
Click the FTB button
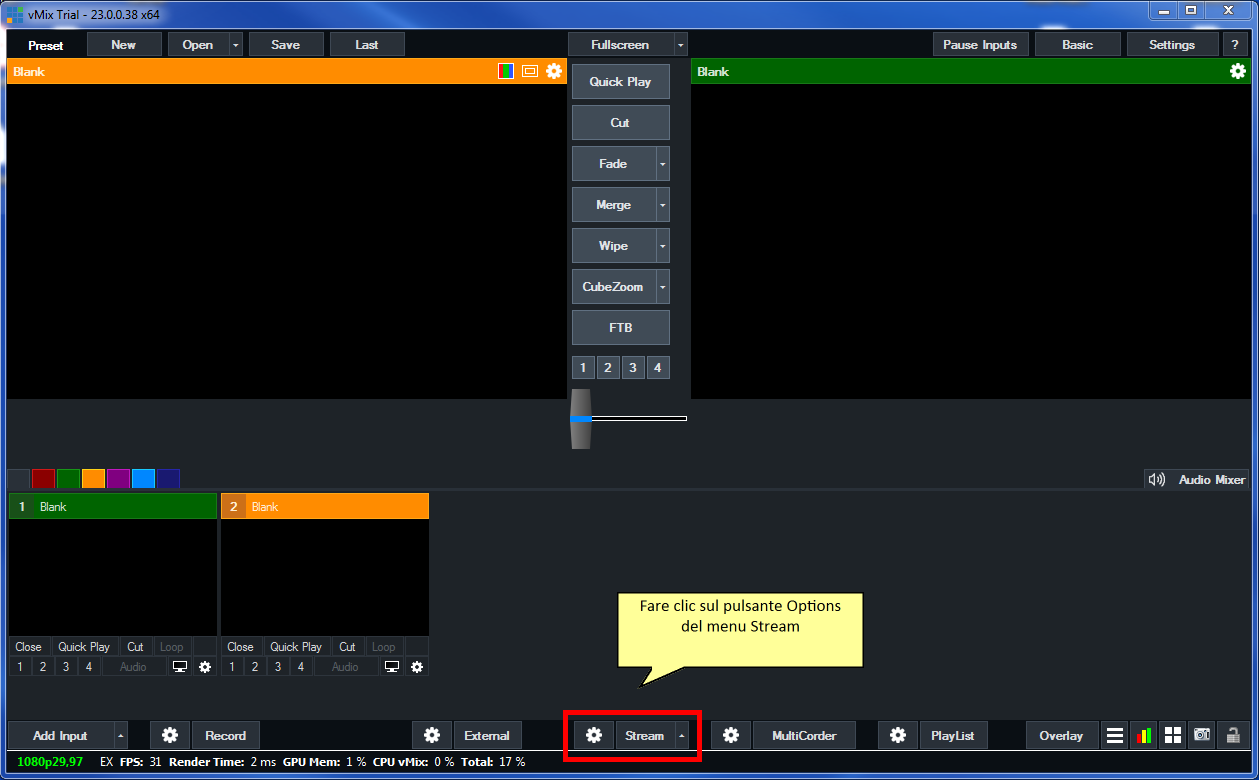620,328
